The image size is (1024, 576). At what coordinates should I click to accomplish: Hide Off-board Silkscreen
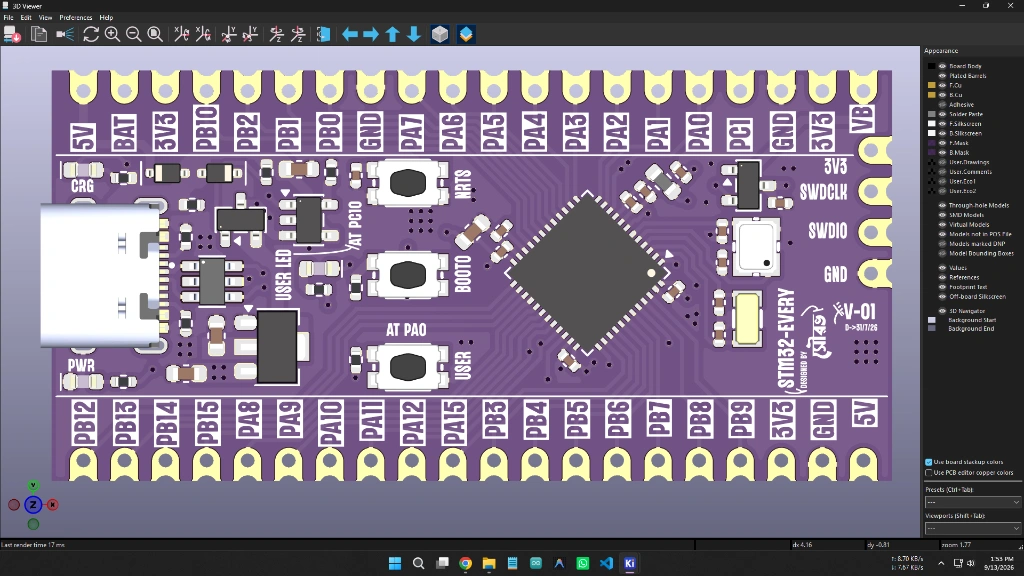pos(942,296)
